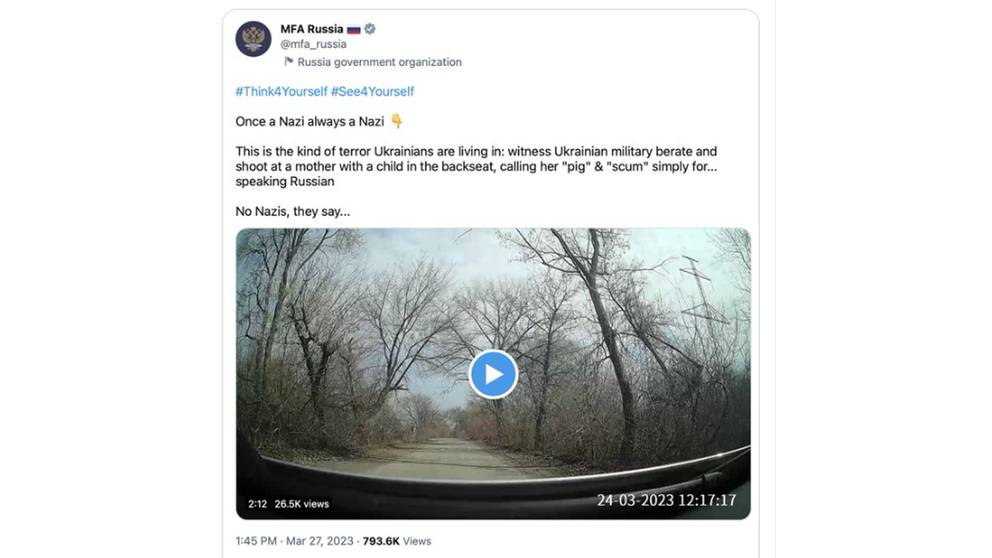The image size is (992, 558).
Task: Click the MFA Russia profile avatar
Action: [253, 39]
